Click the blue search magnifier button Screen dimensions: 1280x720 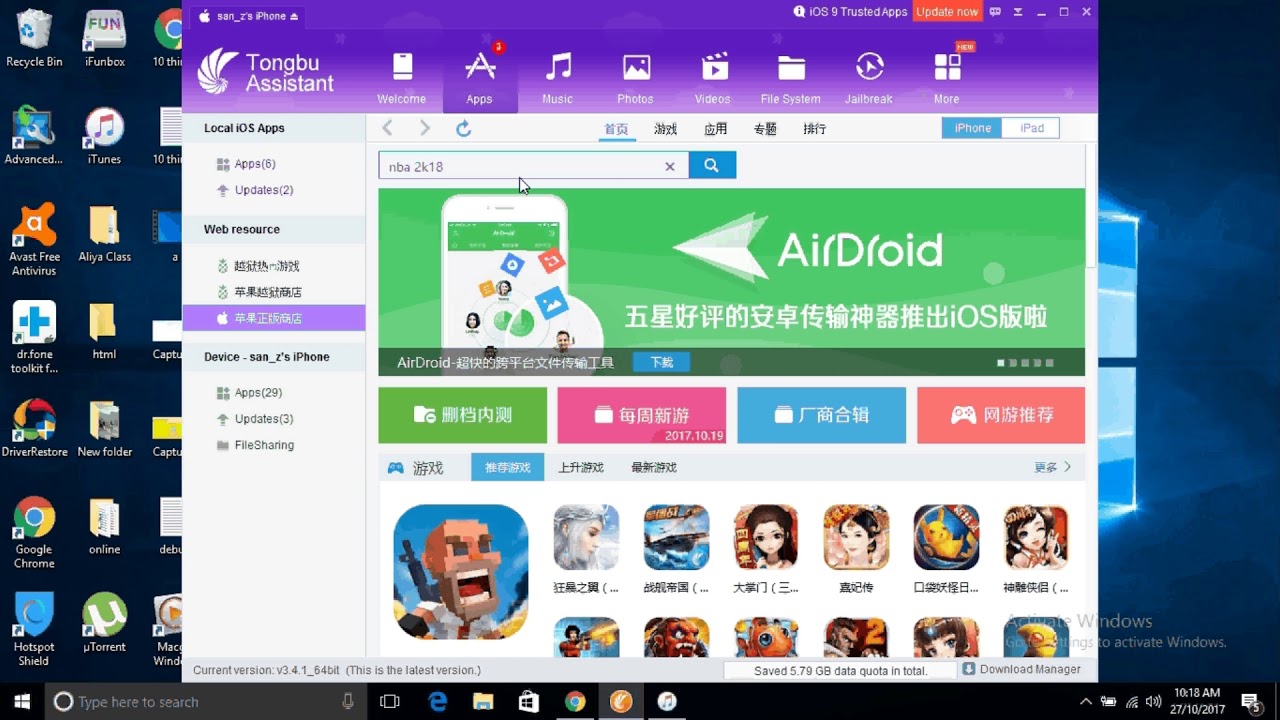point(712,165)
